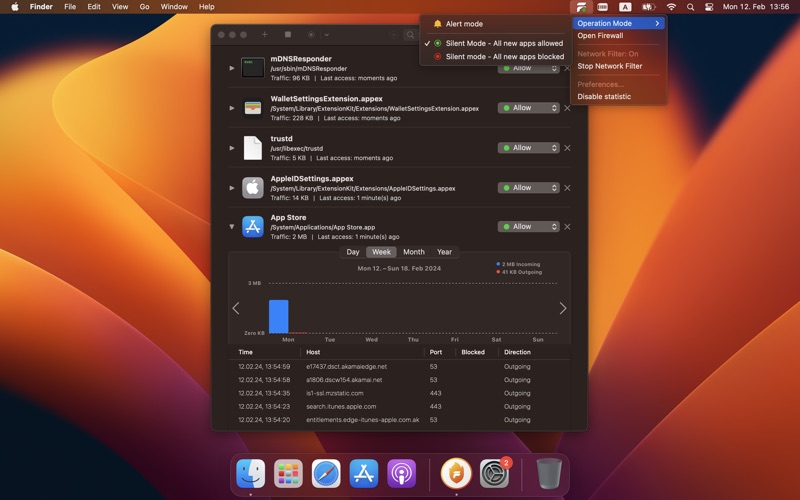Click Stop Network Filter
800x500 pixels.
[618, 66]
